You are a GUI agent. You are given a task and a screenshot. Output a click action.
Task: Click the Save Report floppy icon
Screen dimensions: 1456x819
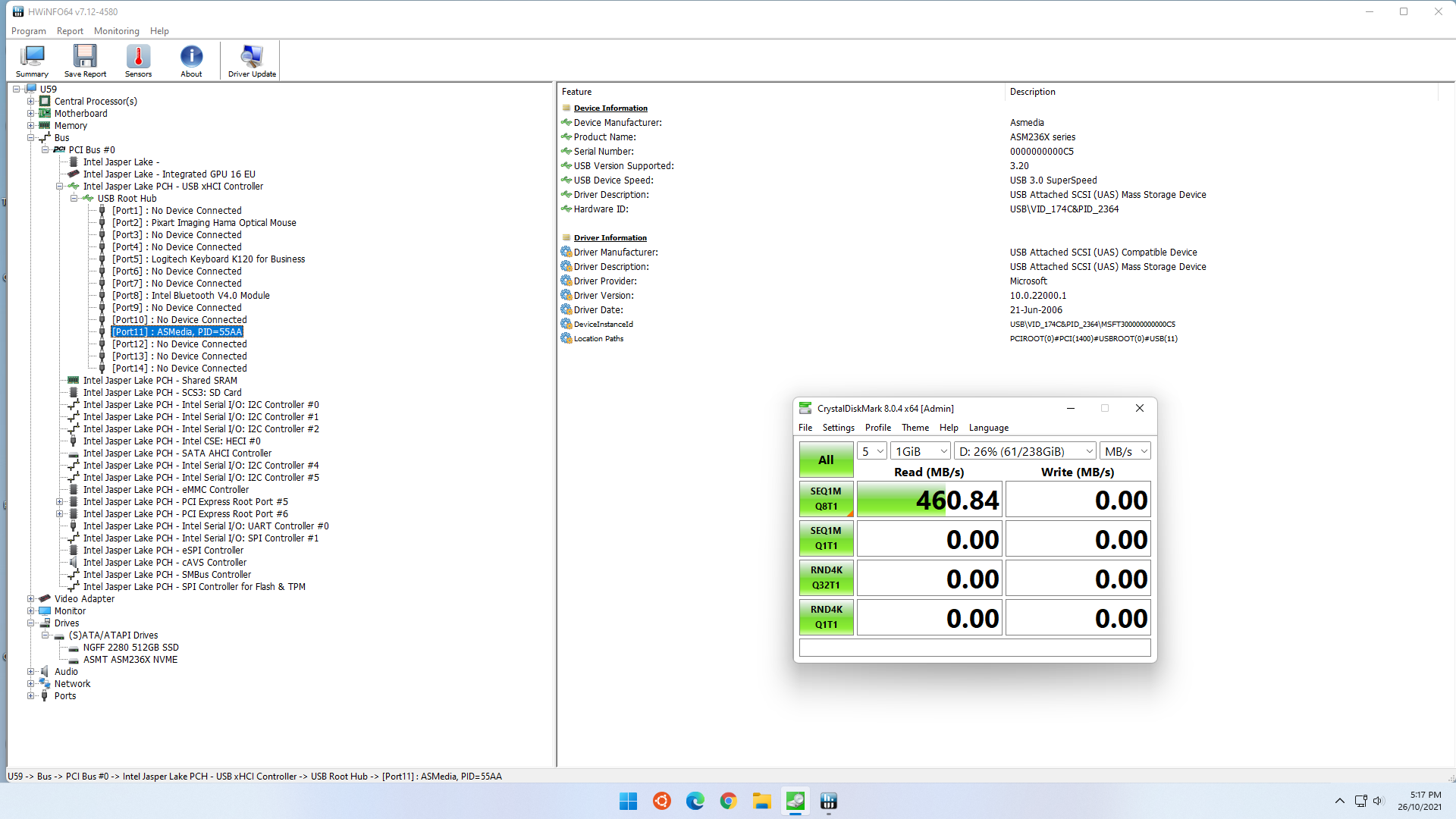coord(85,61)
